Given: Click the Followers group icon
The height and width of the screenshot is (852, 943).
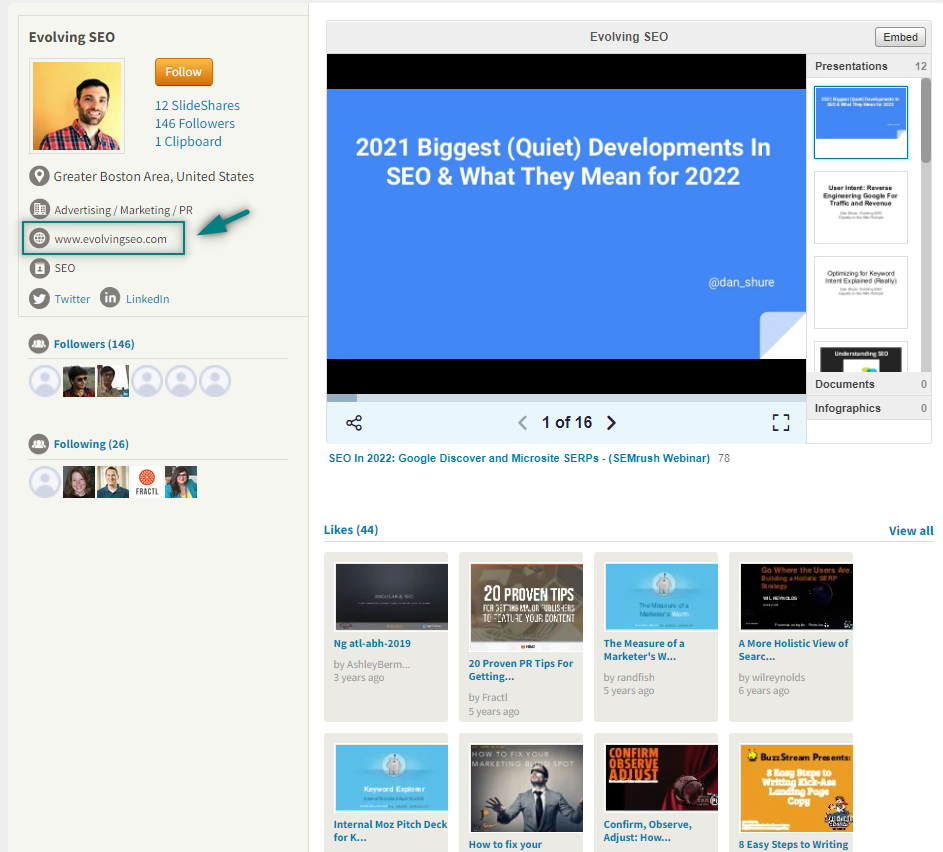Looking at the screenshot, I should coord(39,344).
